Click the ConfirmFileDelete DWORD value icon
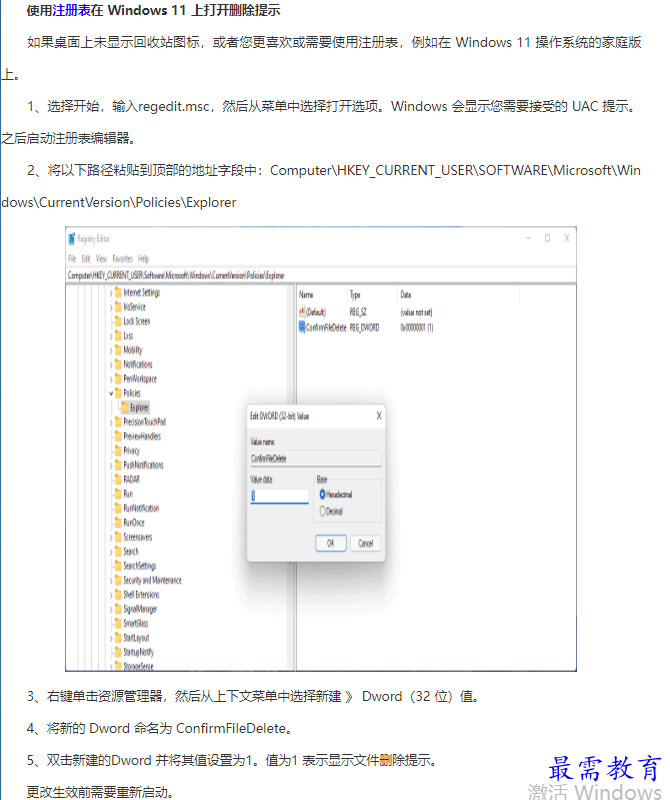 coord(302,327)
